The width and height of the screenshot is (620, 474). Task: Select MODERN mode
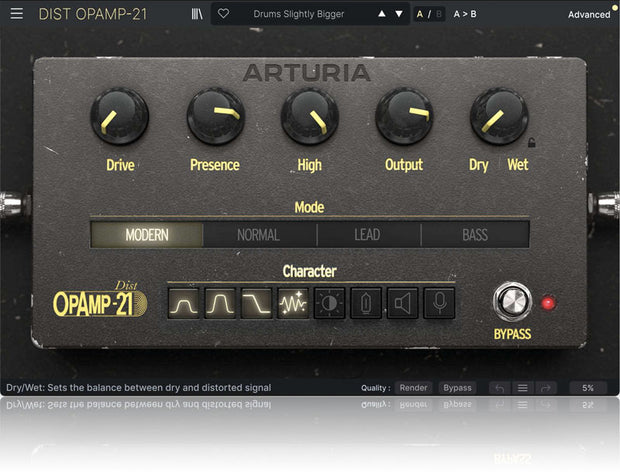click(x=147, y=235)
